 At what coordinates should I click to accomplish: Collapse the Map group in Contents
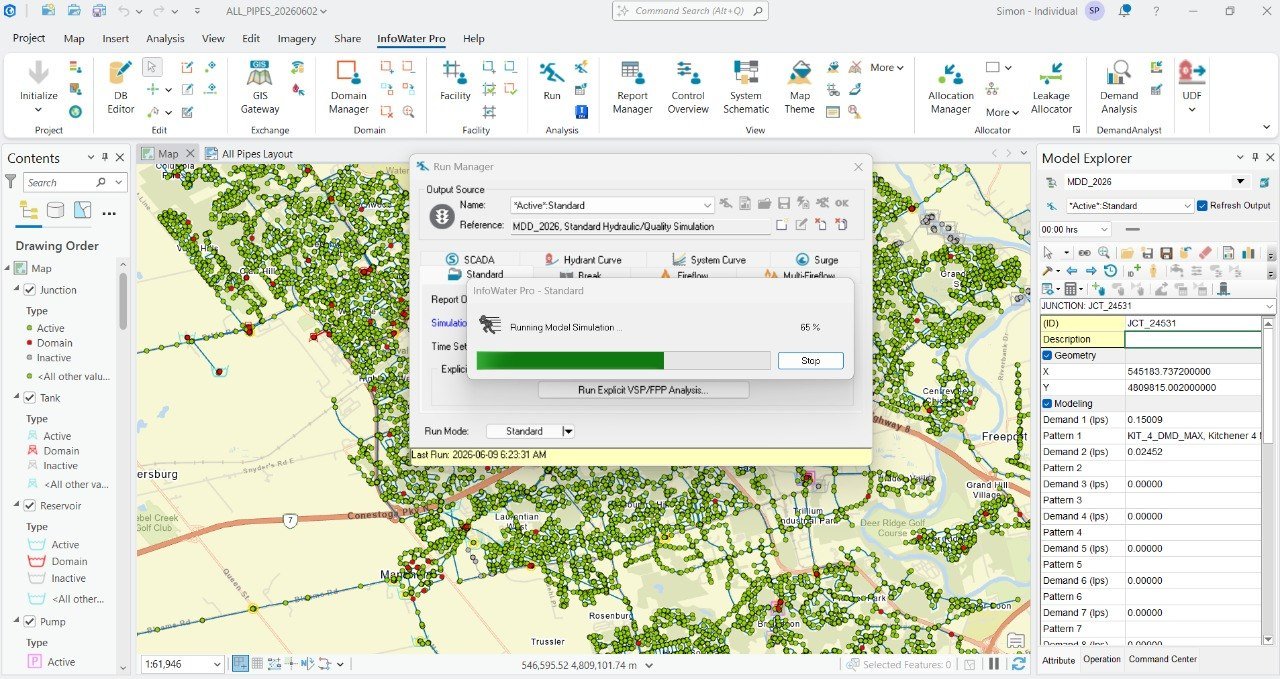7,268
